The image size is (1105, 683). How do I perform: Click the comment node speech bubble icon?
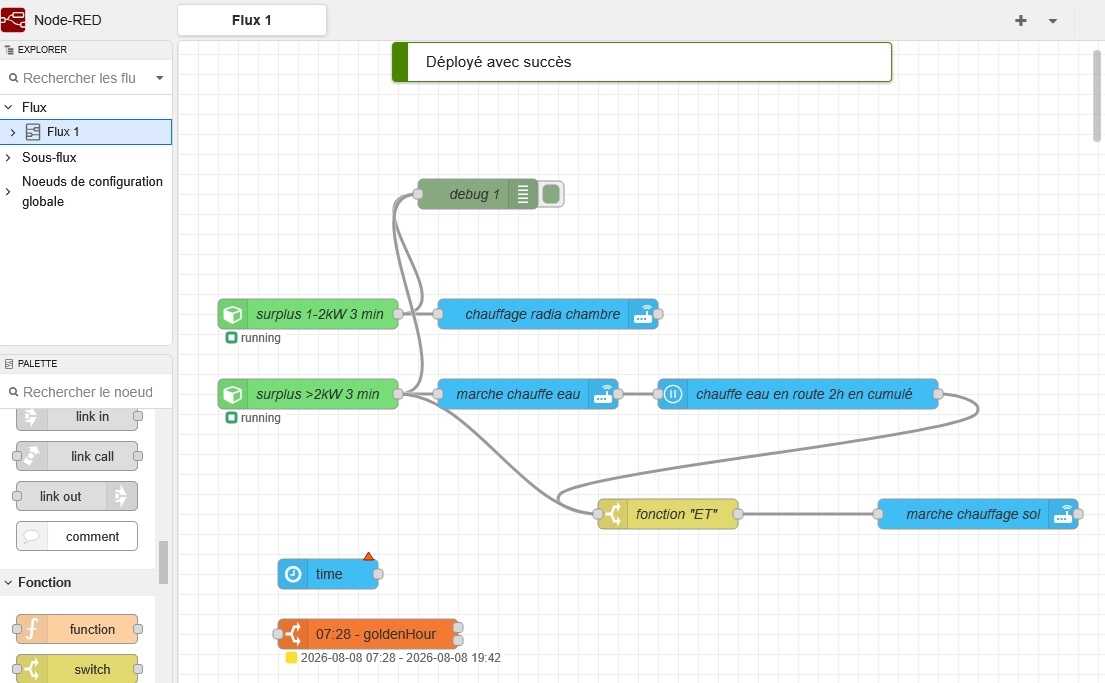31,536
